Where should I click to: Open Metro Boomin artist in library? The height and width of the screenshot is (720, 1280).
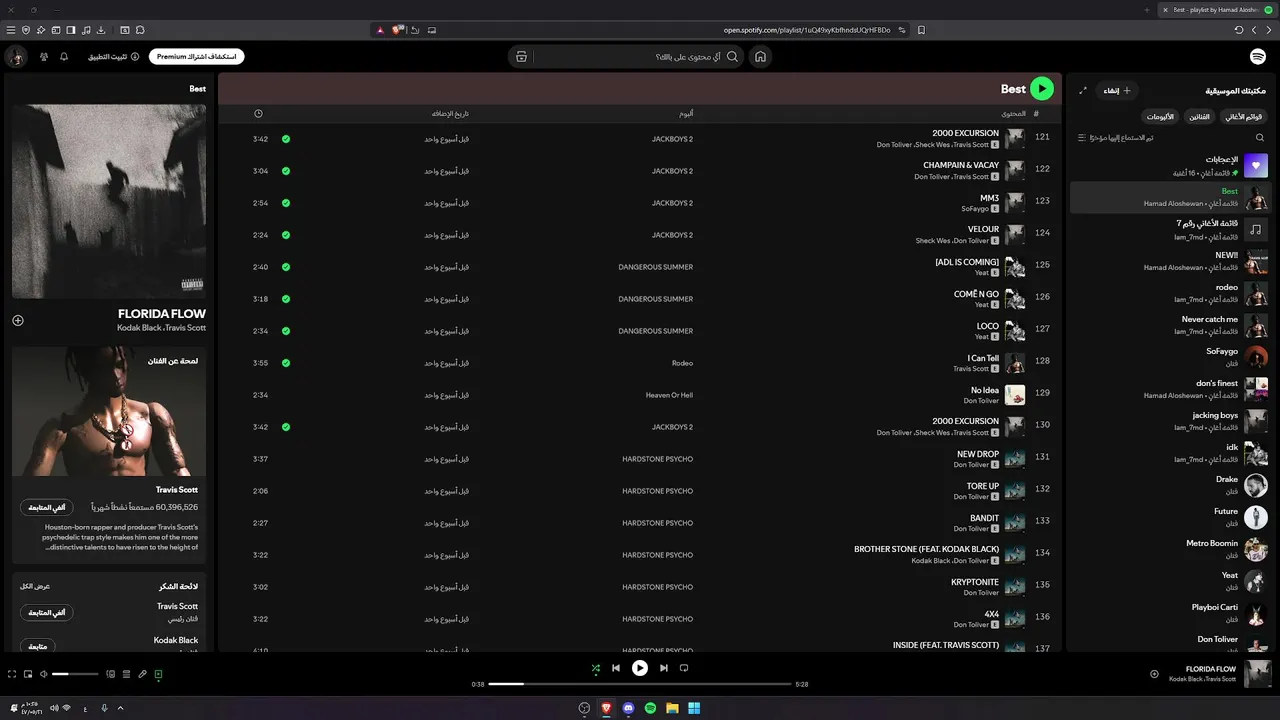(x=1169, y=550)
